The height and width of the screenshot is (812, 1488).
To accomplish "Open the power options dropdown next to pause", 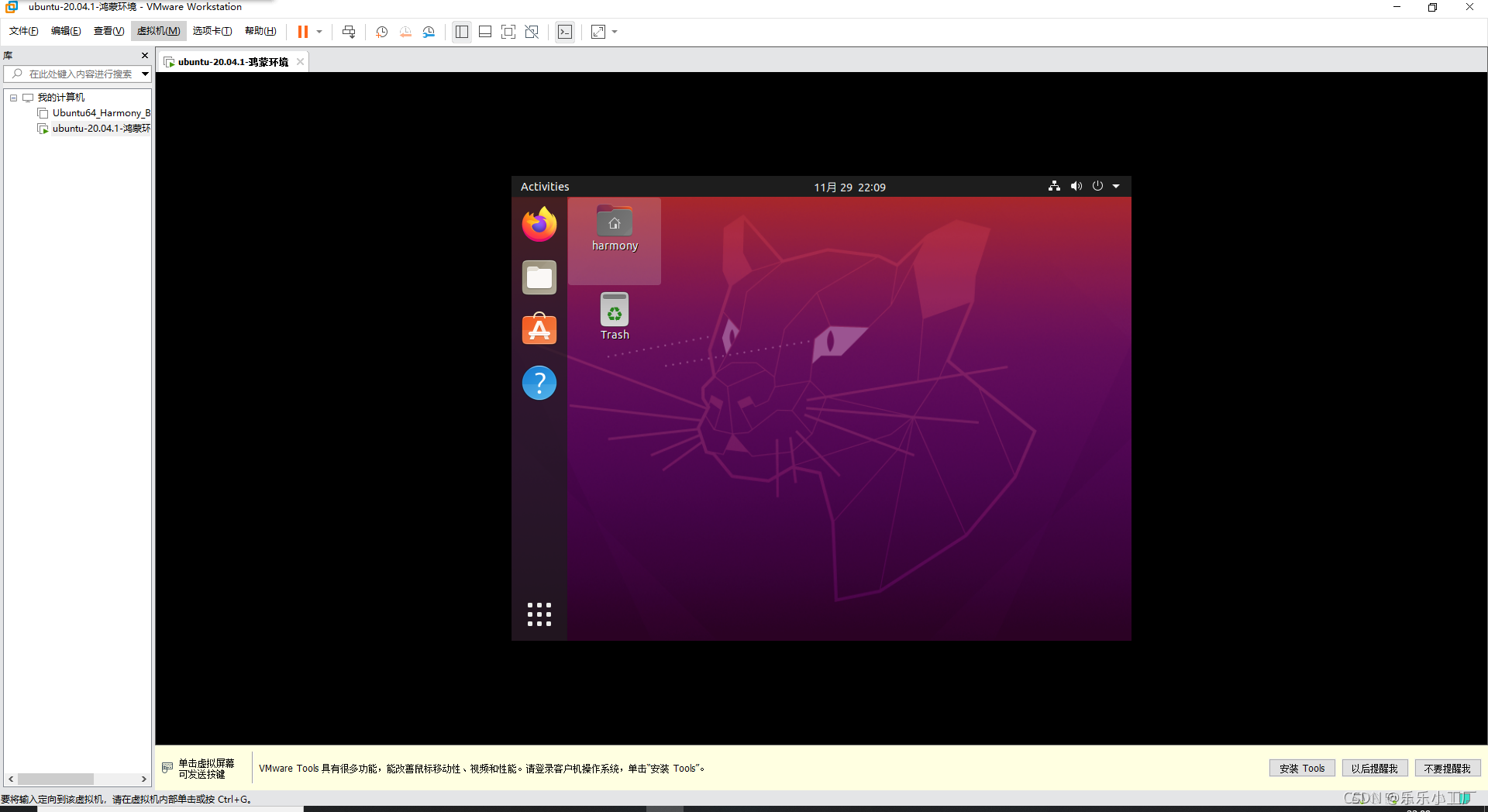I will click(319, 32).
